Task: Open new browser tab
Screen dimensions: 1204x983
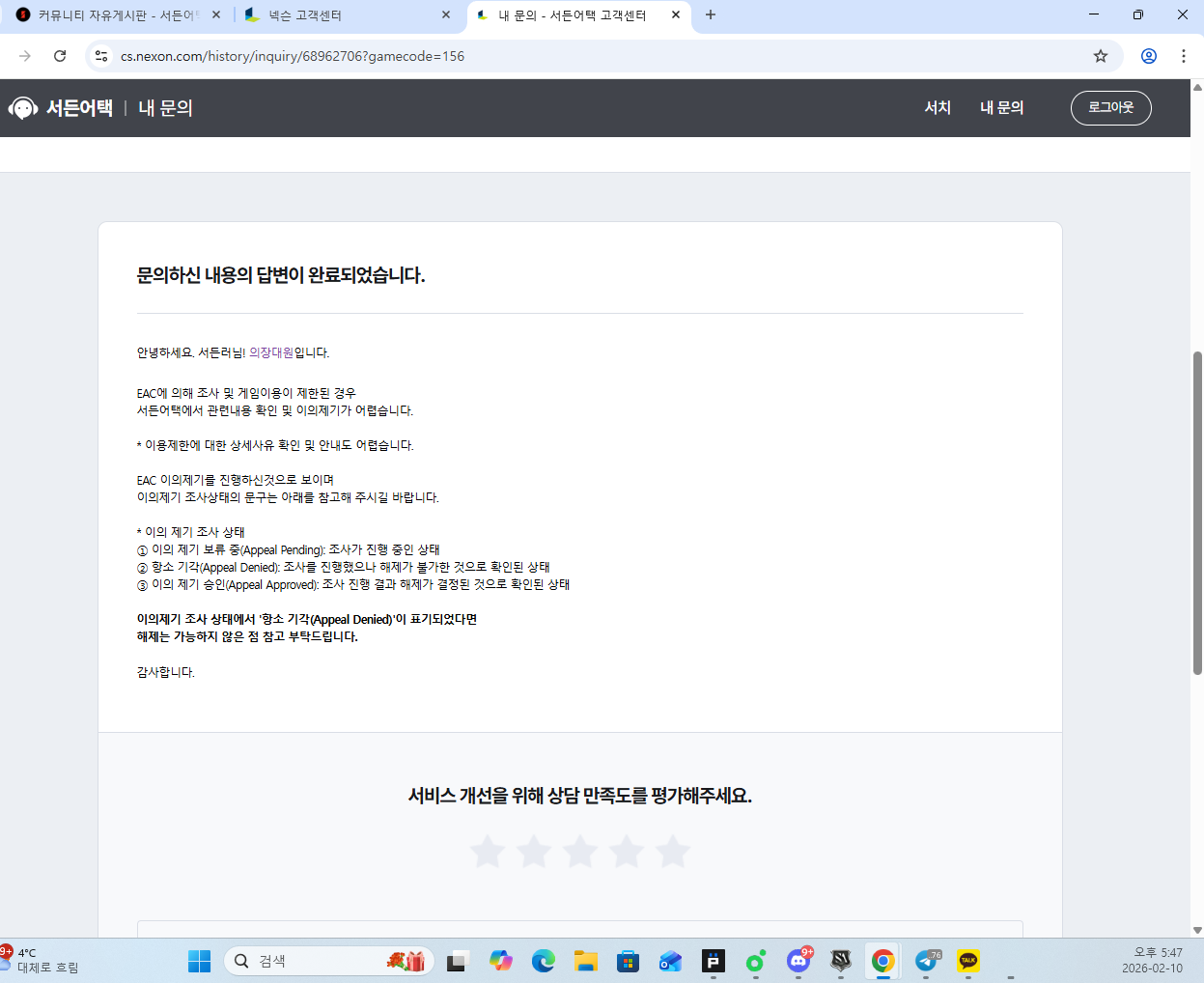Action: pos(711,14)
